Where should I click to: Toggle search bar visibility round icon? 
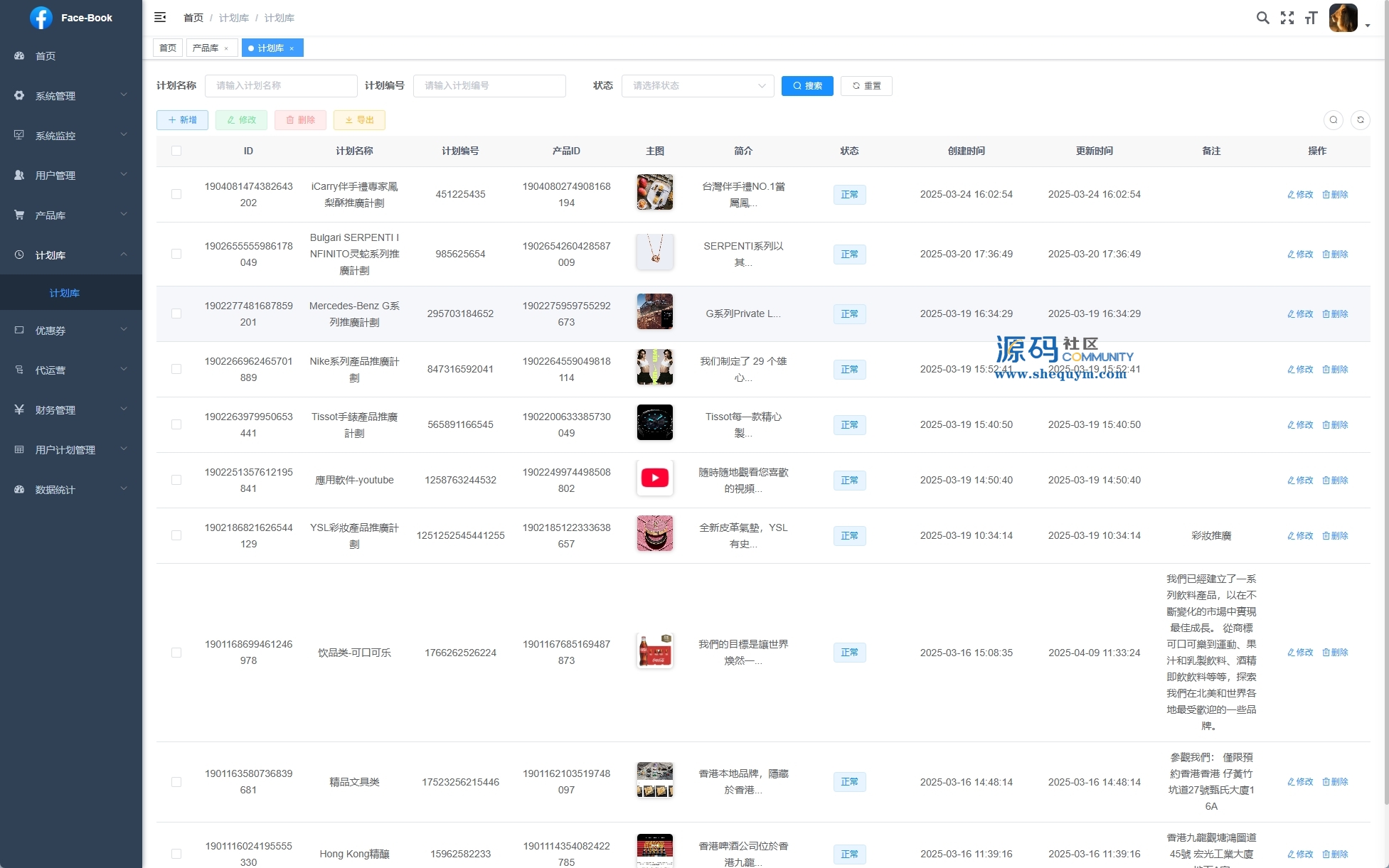click(1334, 120)
